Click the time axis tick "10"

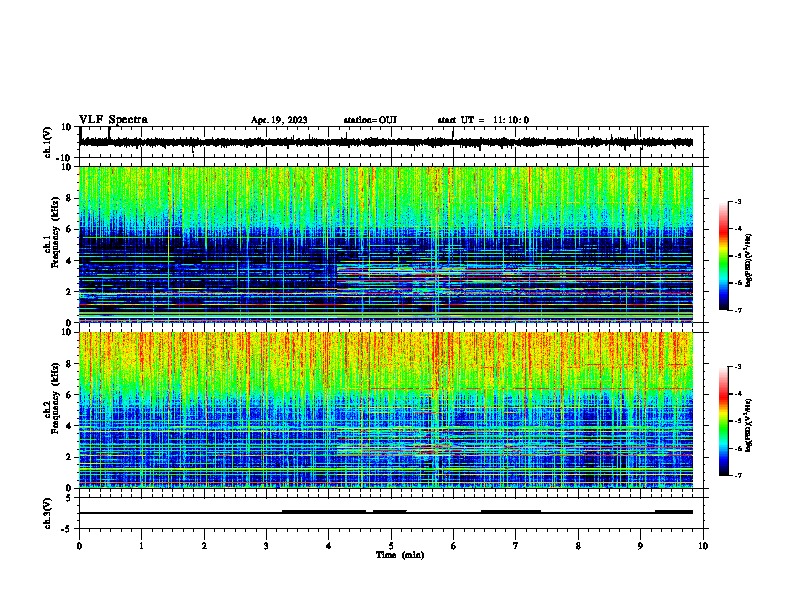coord(703,546)
